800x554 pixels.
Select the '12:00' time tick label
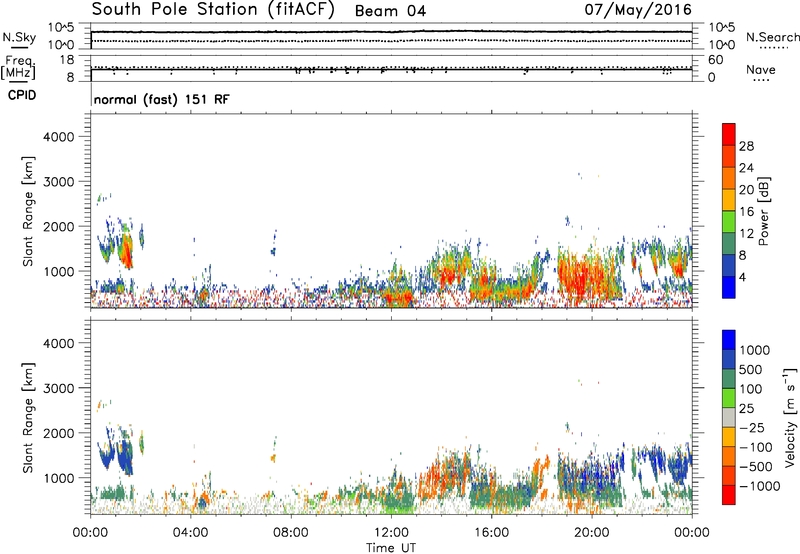coord(391,533)
